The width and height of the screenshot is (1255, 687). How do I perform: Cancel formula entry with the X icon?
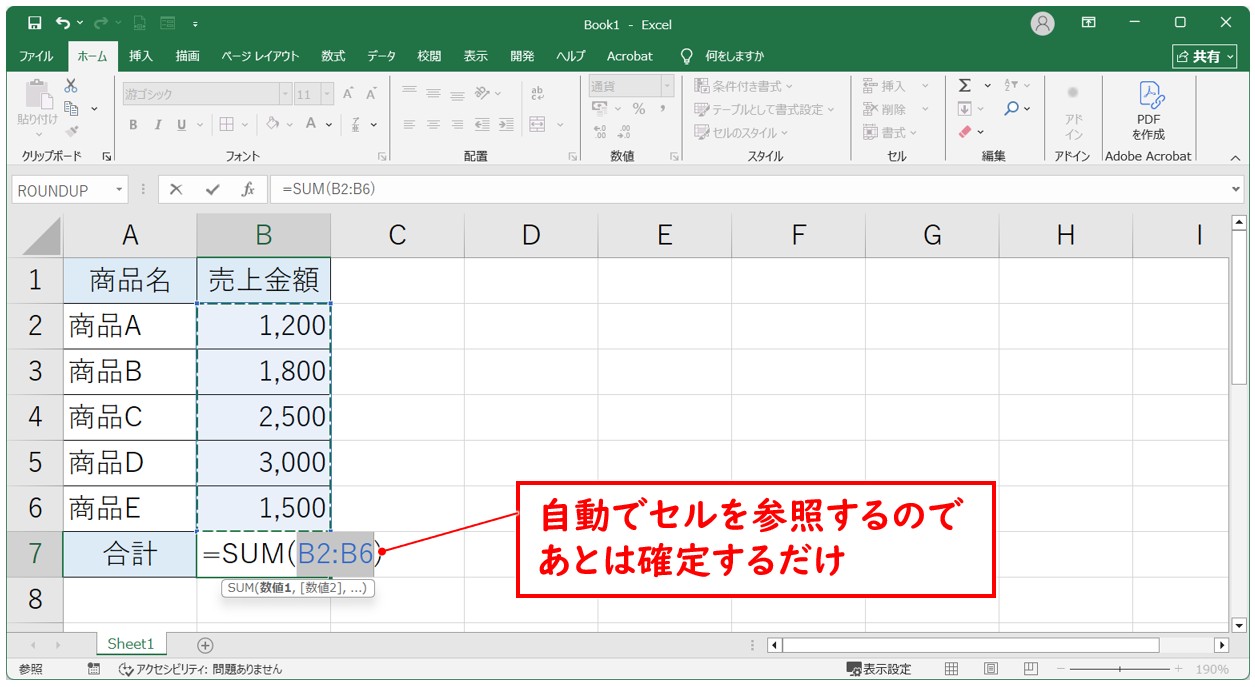pos(176,190)
